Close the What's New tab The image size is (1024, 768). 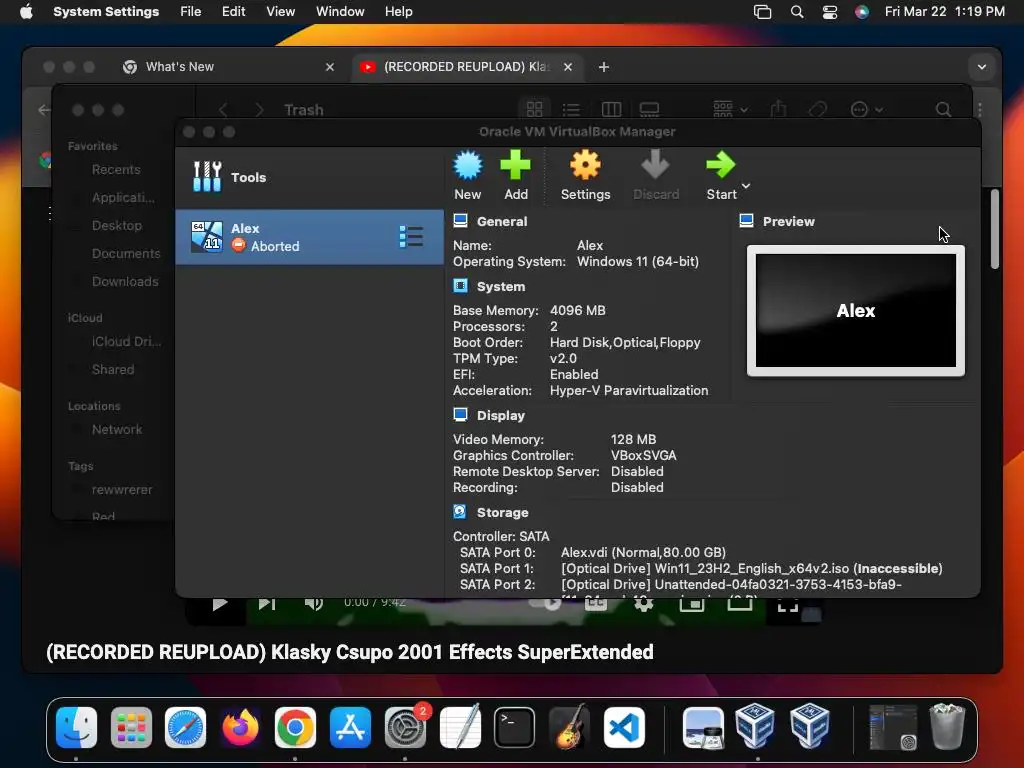(x=330, y=67)
